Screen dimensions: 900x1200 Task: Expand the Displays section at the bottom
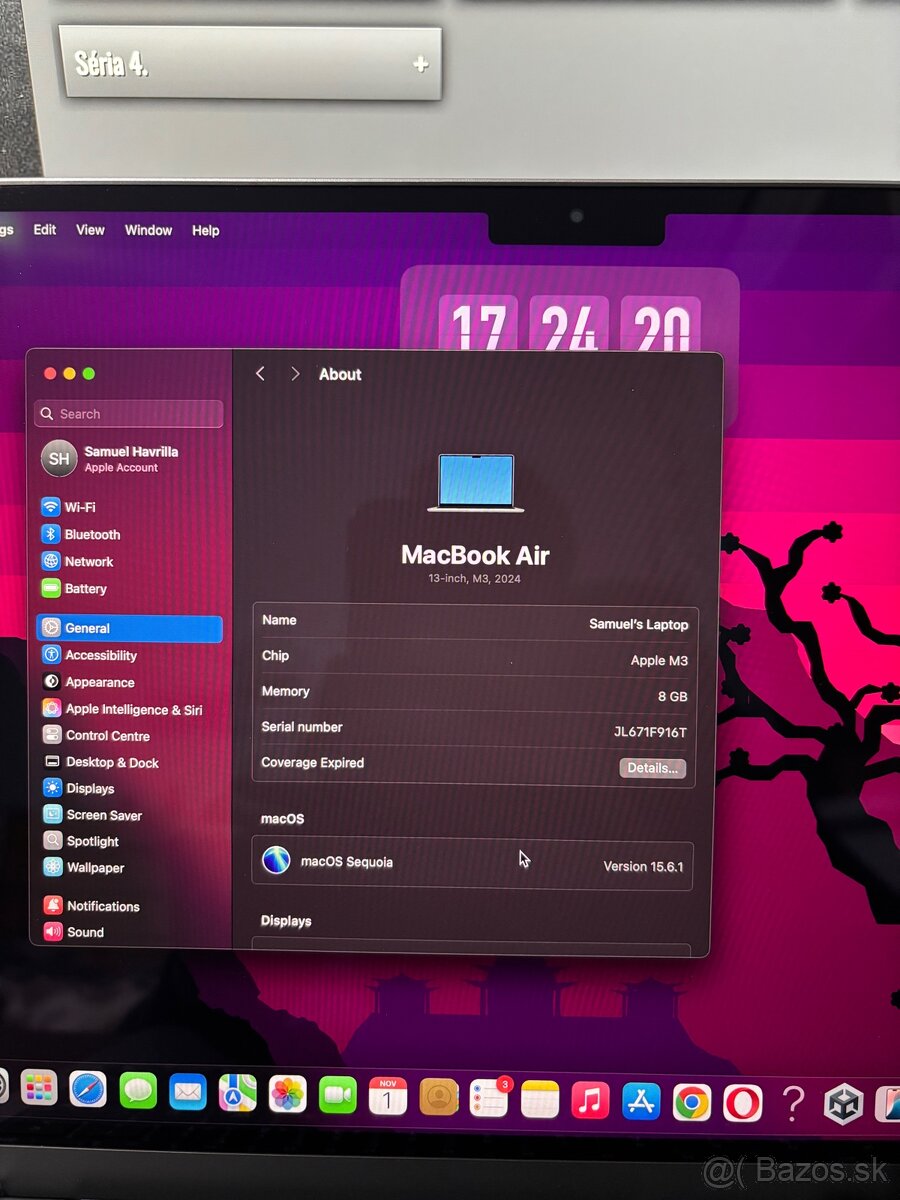coord(287,921)
